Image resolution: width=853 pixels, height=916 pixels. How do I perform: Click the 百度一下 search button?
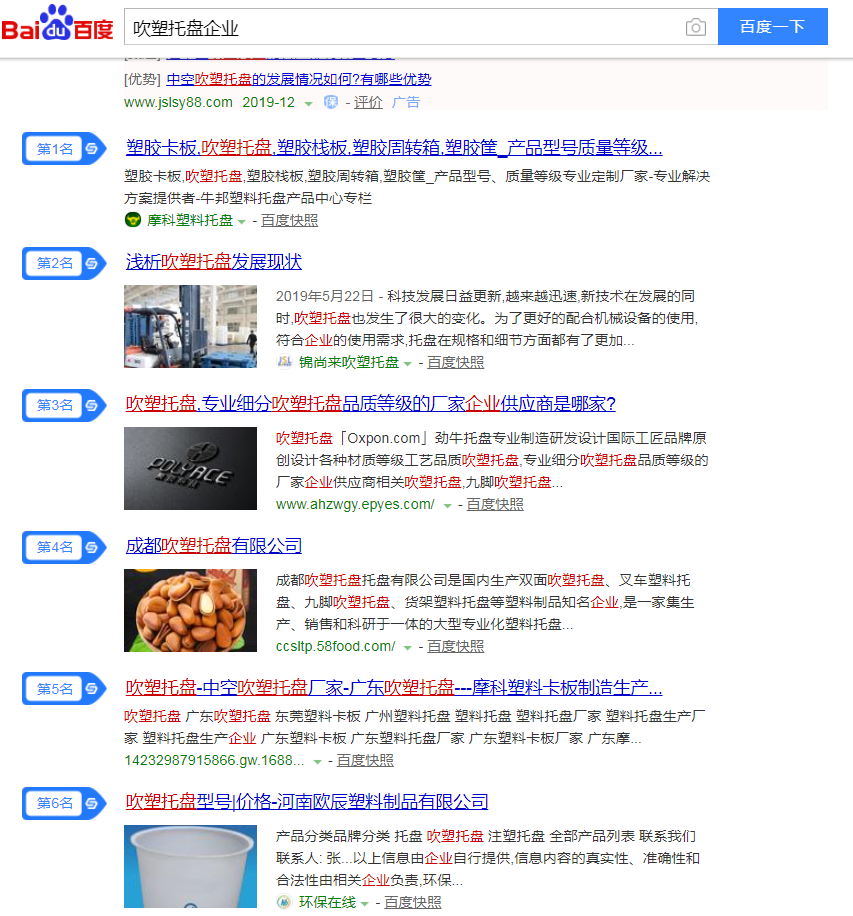coord(772,26)
